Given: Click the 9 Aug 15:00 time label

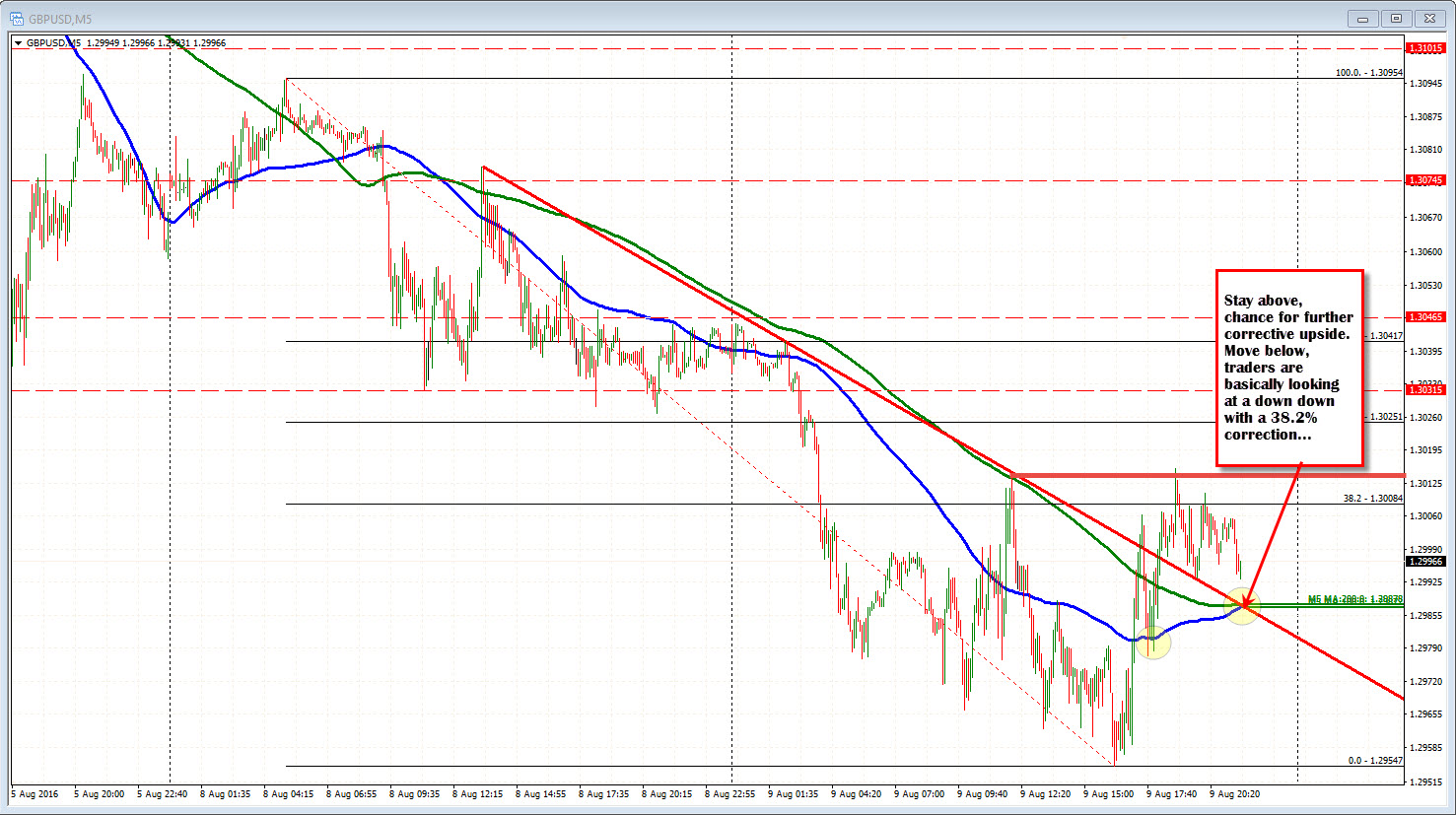Looking at the screenshot, I should coord(1109,793).
